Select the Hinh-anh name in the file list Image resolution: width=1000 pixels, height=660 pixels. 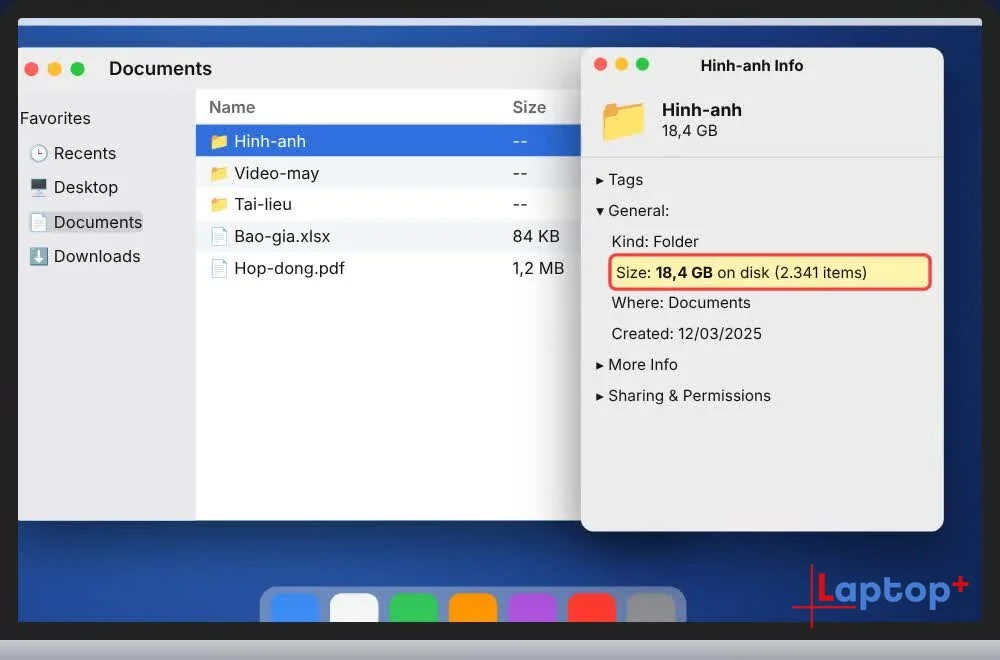point(270,141)
